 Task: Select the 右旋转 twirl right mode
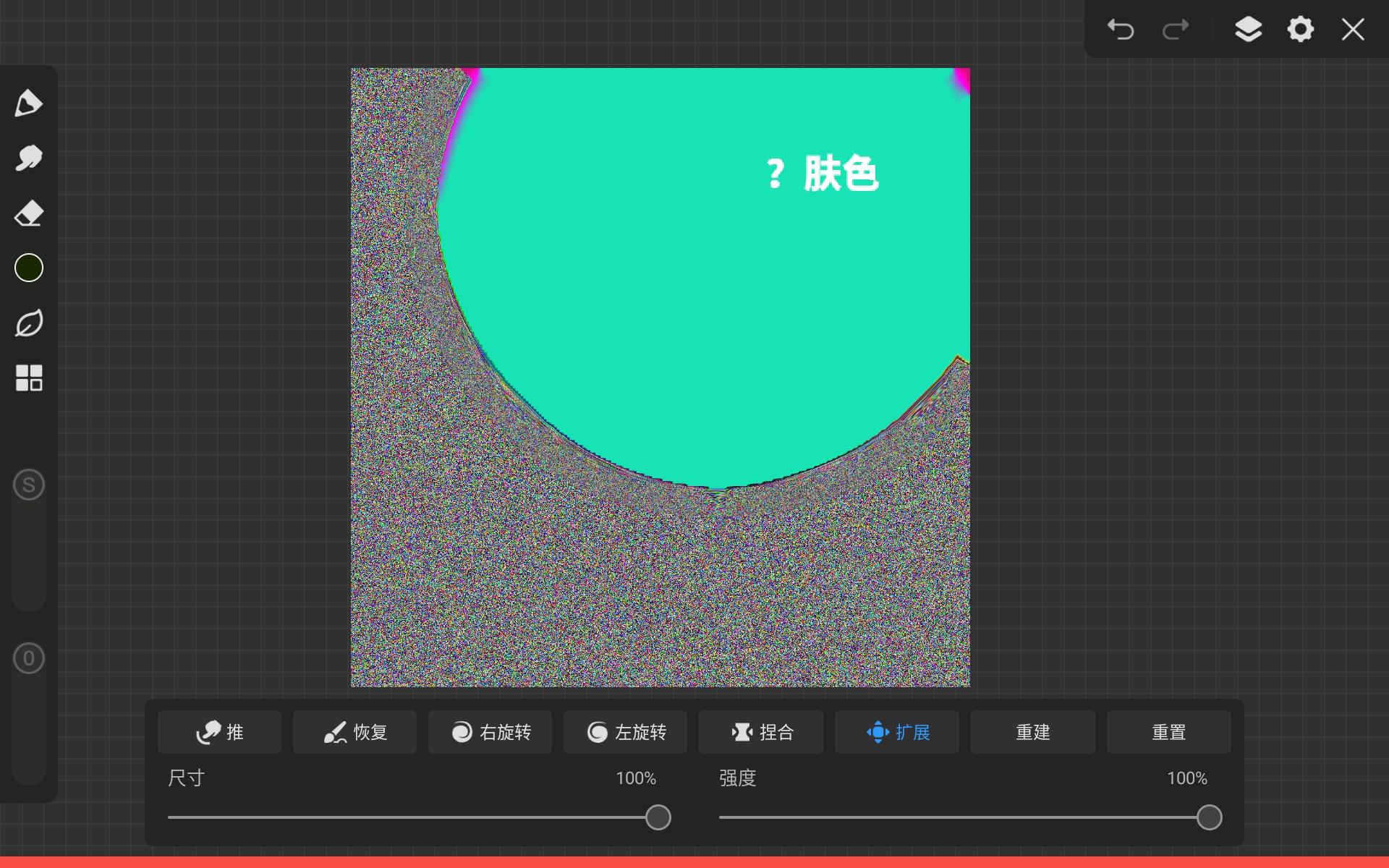pos(490,732)
